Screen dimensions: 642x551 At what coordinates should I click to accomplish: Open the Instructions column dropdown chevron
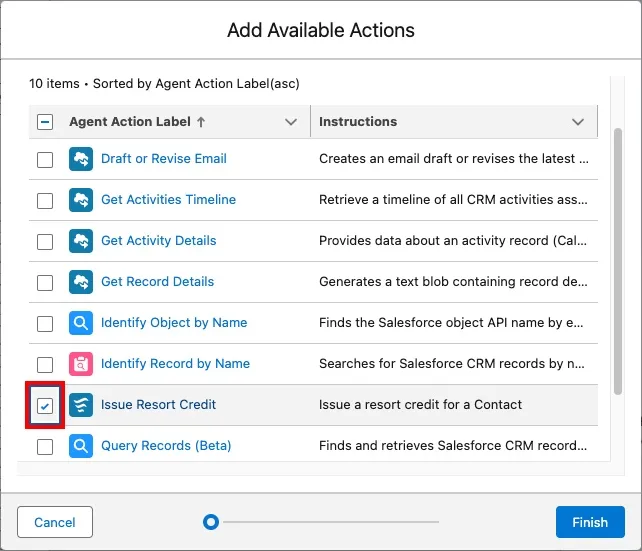pyautogui.click(x=578, y=122)
